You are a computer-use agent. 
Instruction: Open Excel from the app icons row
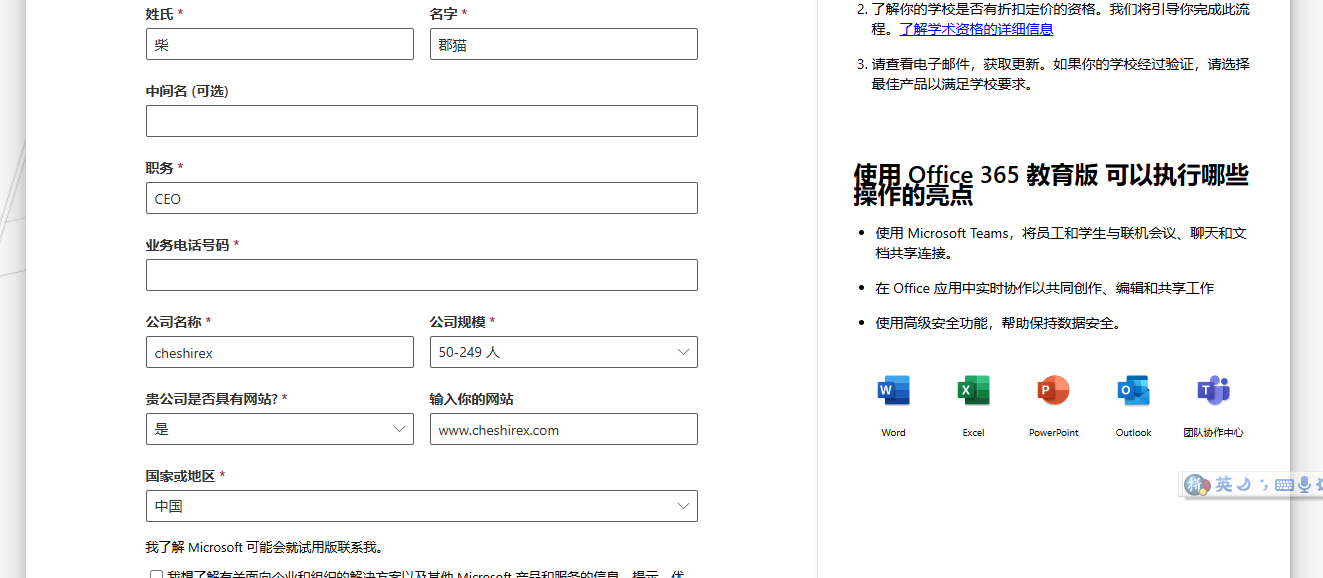tap(973, 391)
